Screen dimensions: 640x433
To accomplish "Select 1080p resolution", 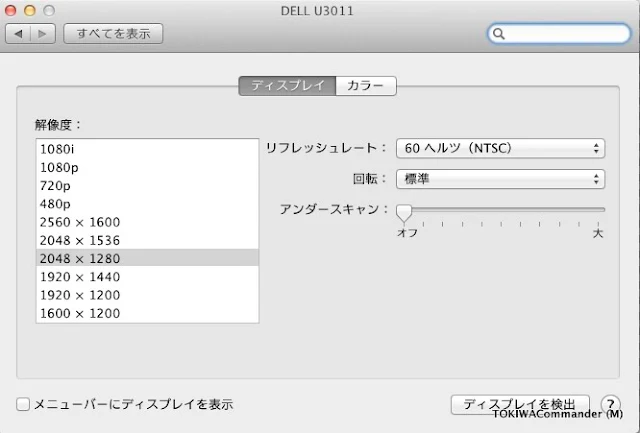I will click(147, 168).
